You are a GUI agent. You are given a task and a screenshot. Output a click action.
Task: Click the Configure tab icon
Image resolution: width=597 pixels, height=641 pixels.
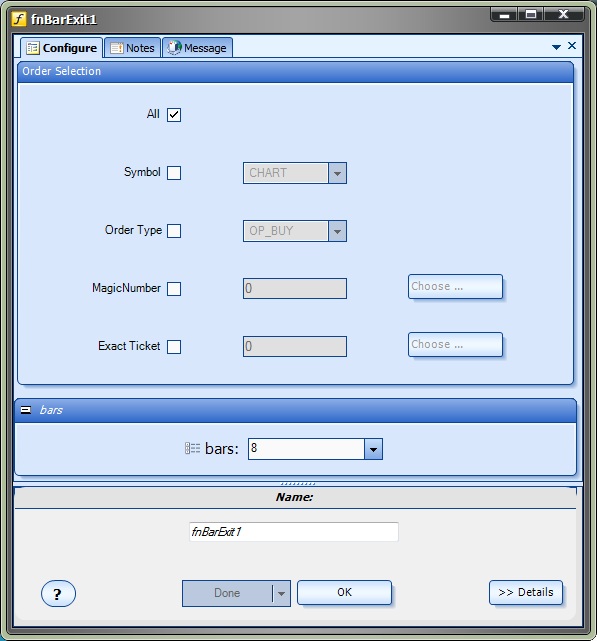click(33, 48)
